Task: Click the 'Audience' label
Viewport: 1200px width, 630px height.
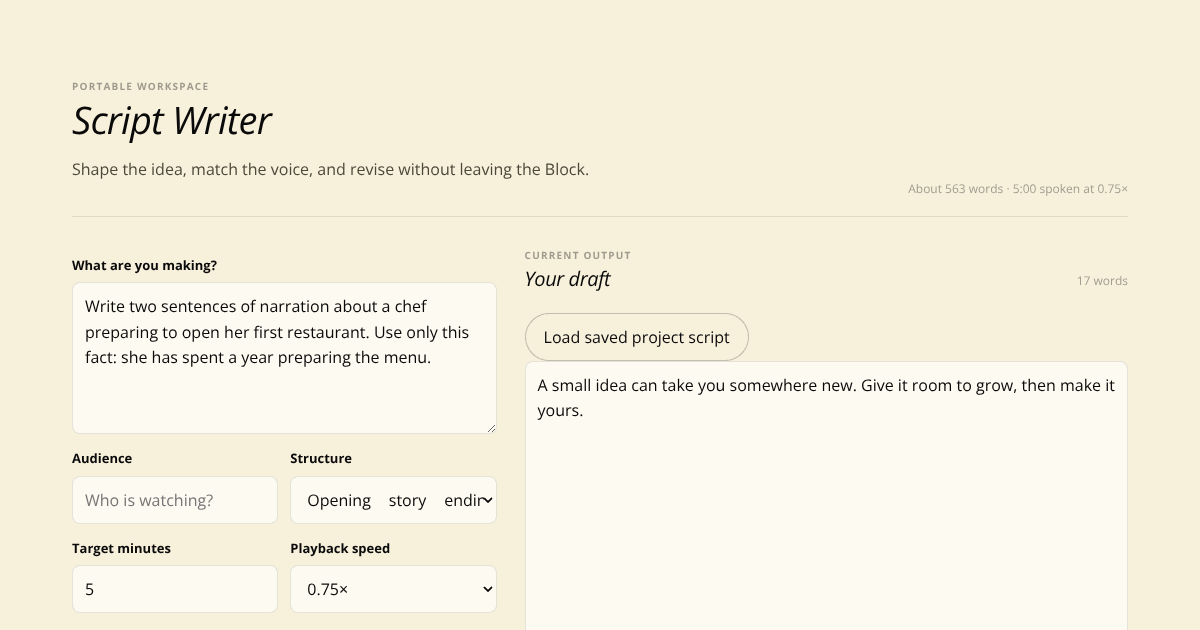Action: 102,458
